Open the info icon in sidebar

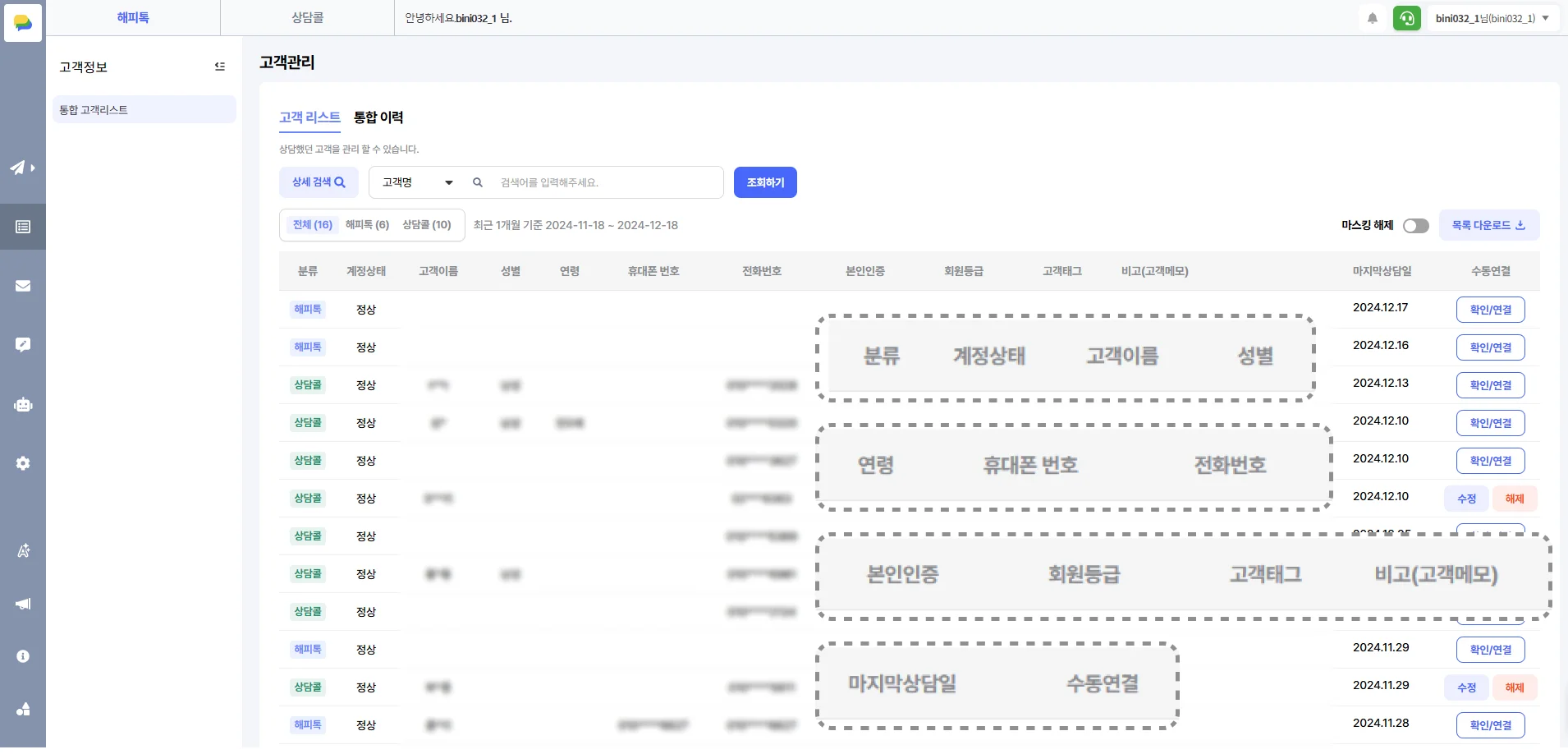[22, 655]
